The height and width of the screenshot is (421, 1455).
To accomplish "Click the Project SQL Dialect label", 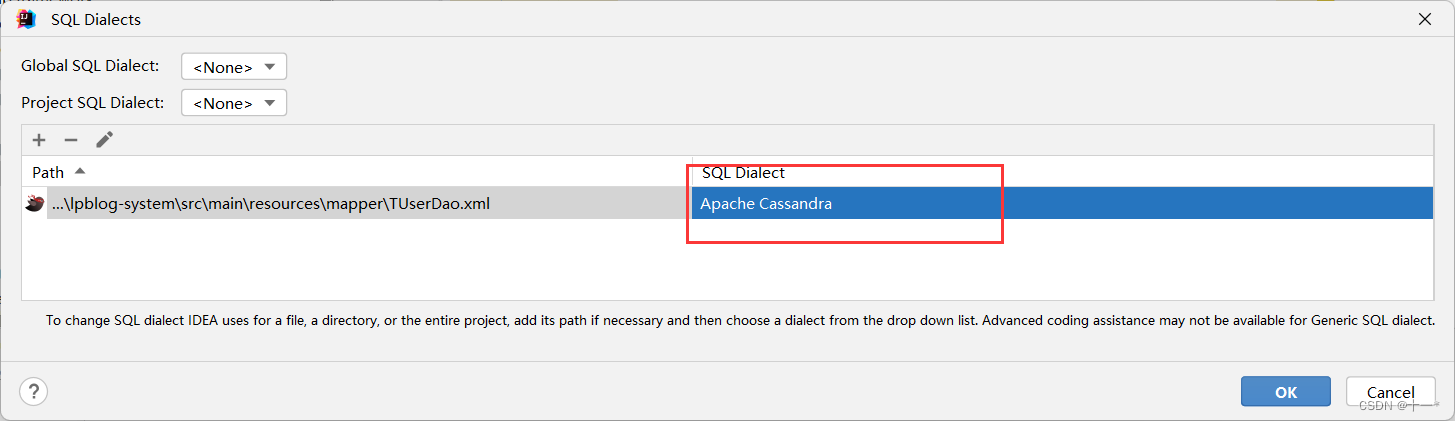I will coord(93,102).
